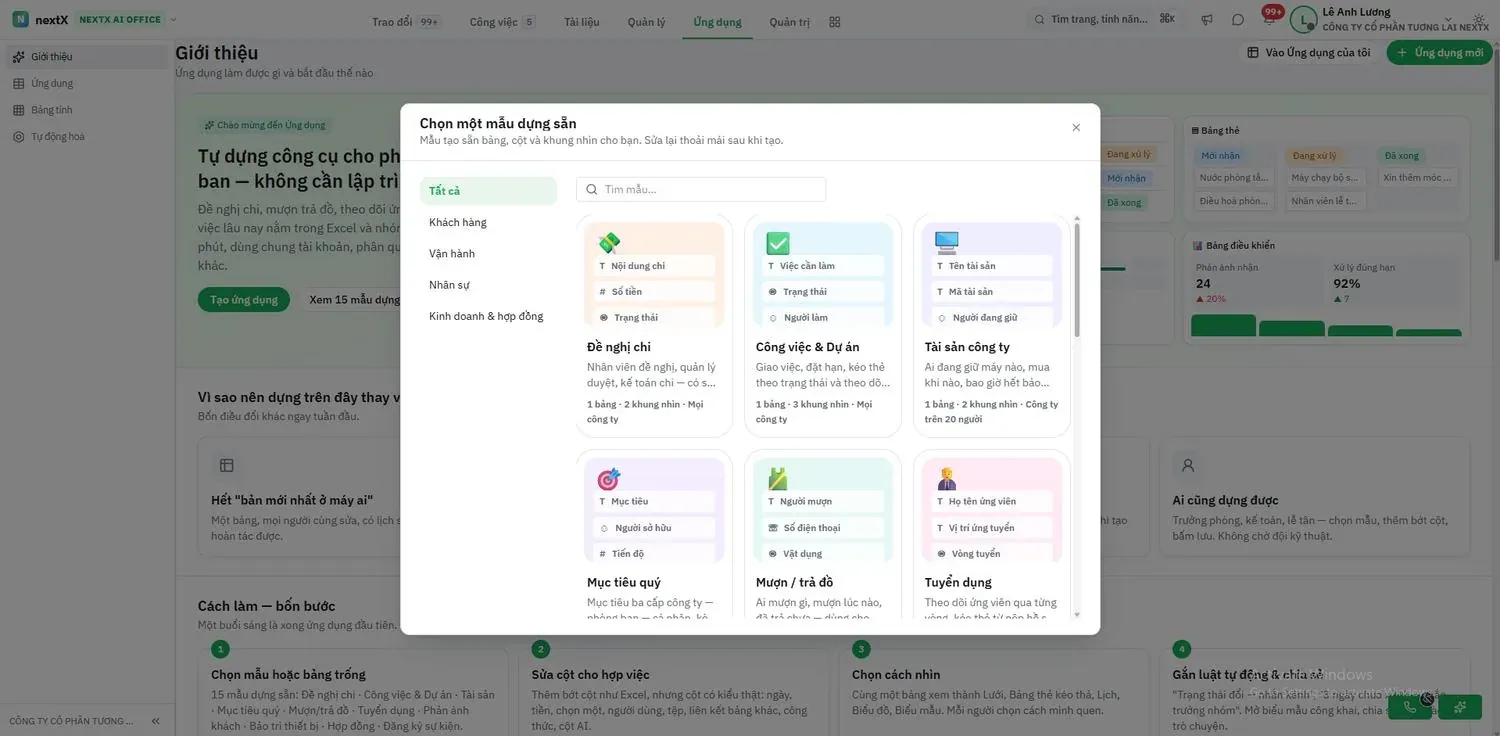Open the 'Tài liệu' top menu
1500x736 pixels.
(582, 22)
